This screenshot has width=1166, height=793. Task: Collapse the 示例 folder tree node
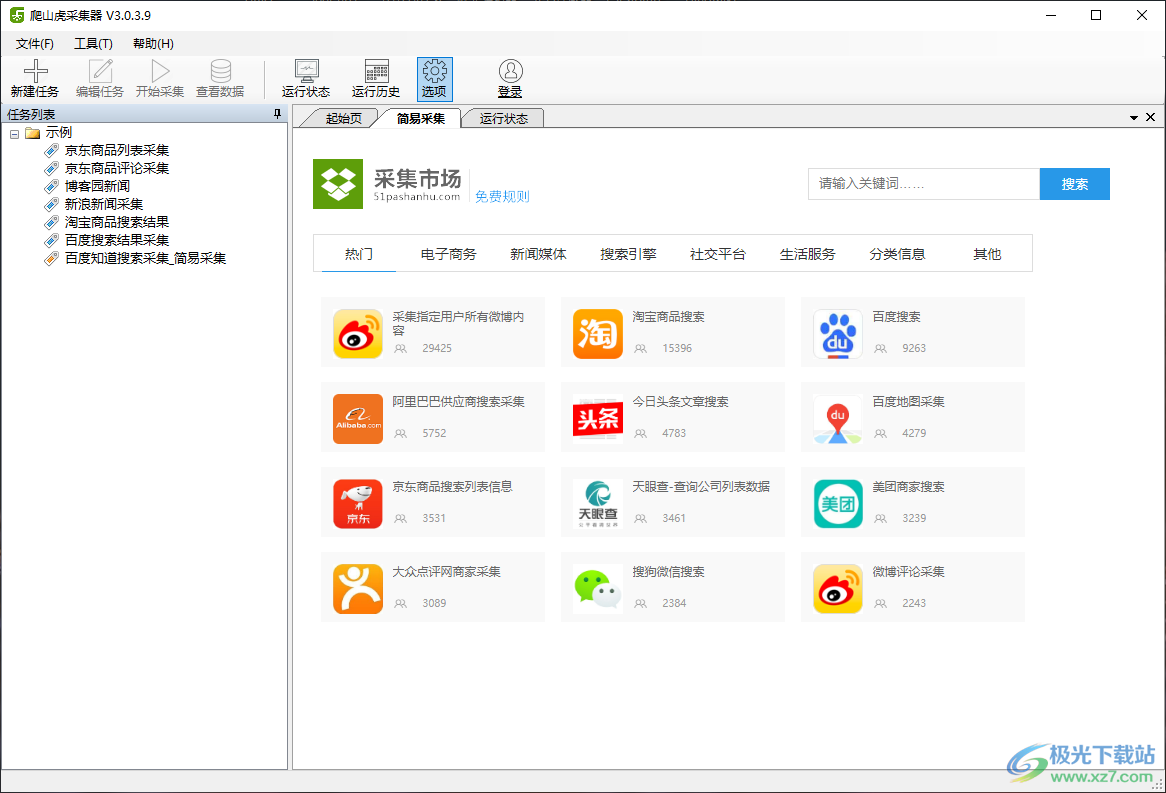14,134
